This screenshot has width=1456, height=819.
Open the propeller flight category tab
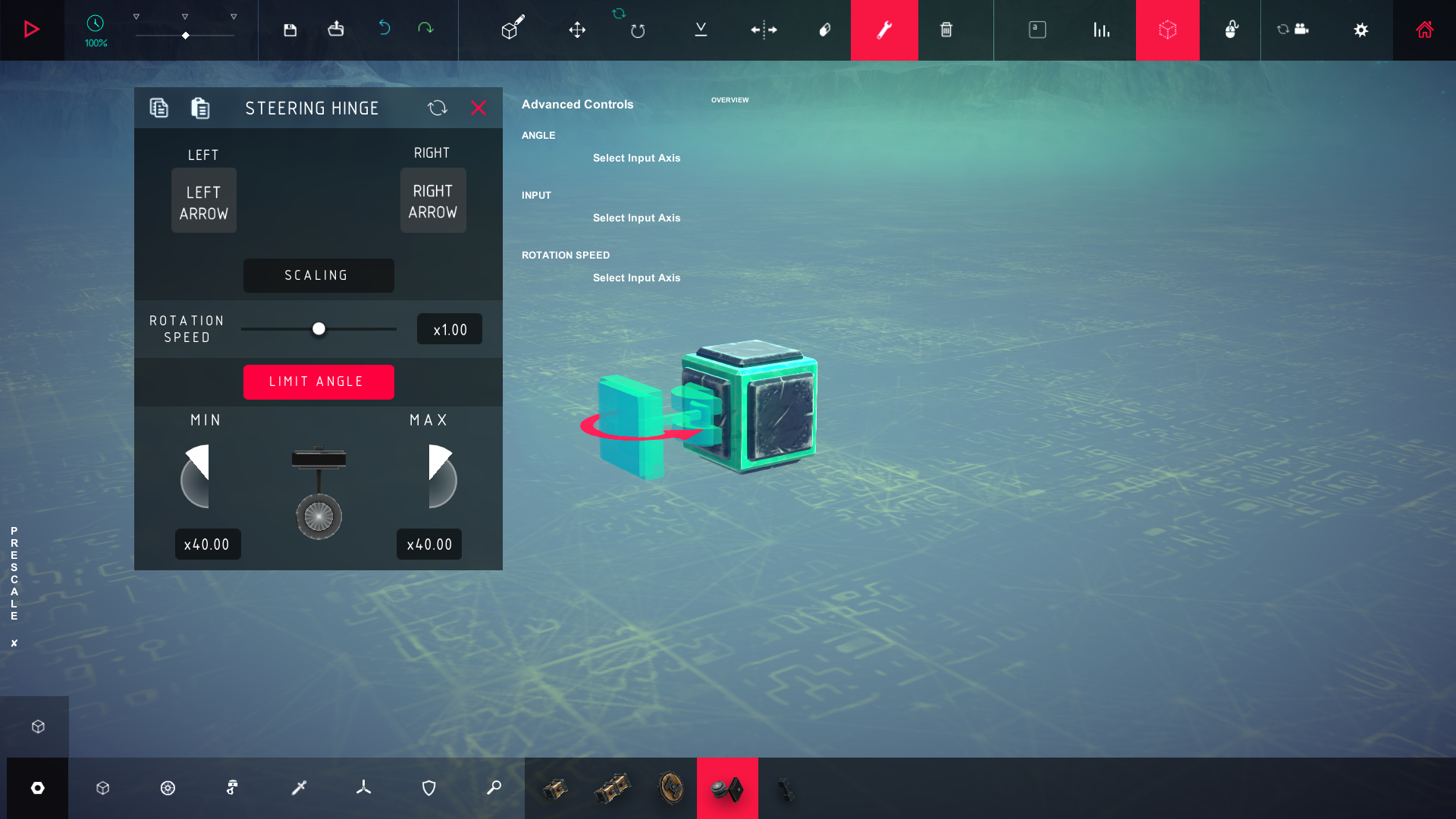pyautogui.click(x=363, y=788)
